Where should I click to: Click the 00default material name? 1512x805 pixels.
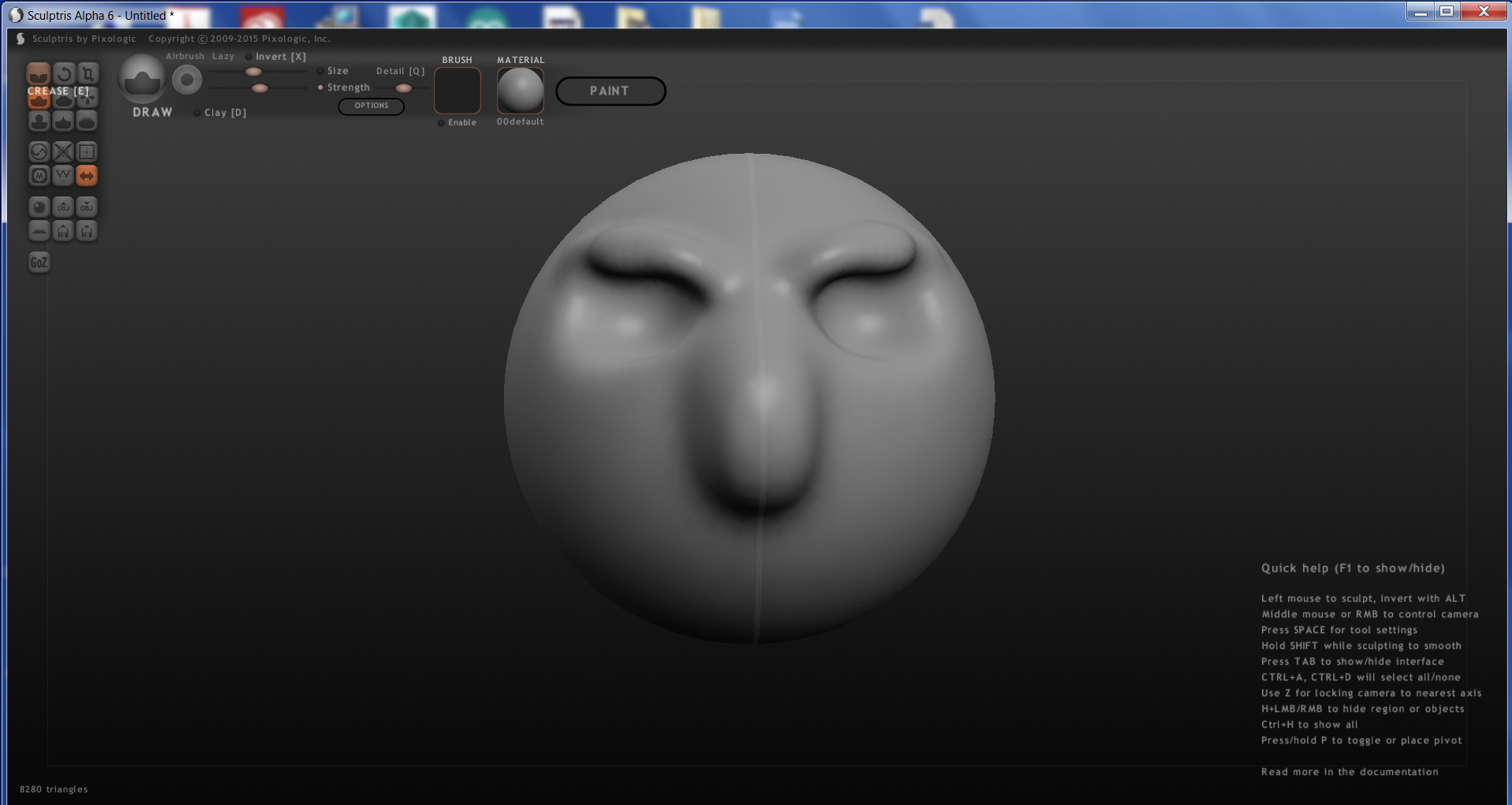[520, 122]
